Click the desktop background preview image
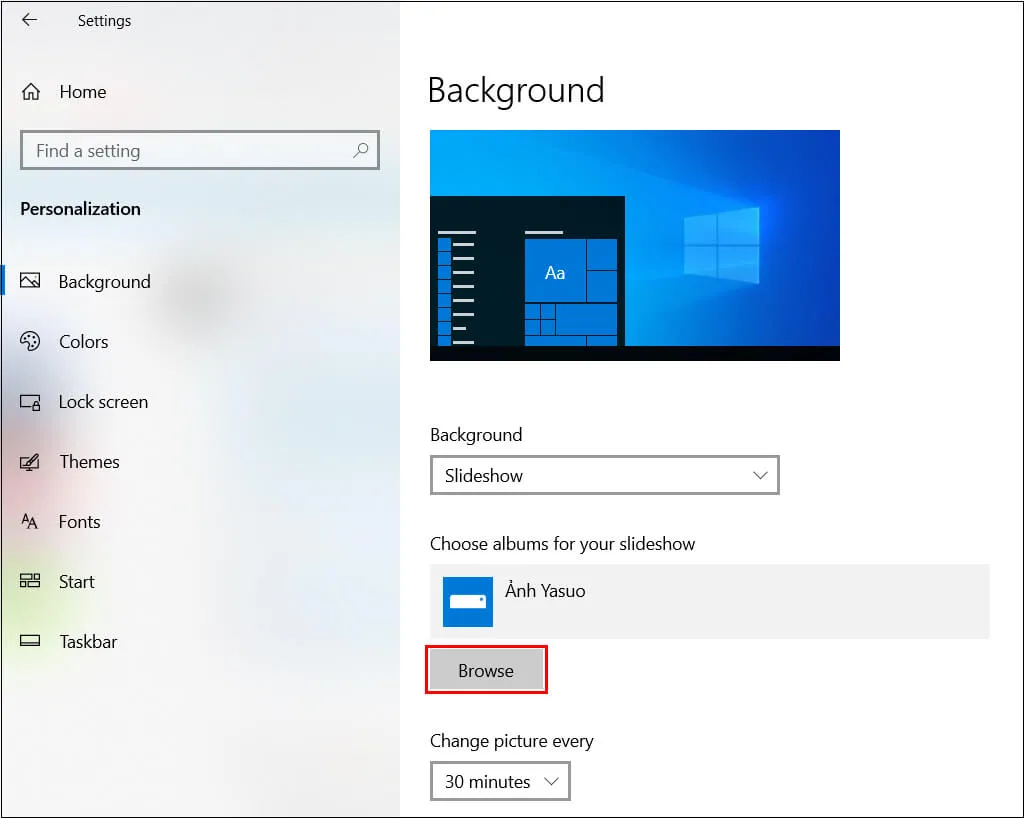The height and width of the screenshot is (818, 1024). click(x=634, y=245)
